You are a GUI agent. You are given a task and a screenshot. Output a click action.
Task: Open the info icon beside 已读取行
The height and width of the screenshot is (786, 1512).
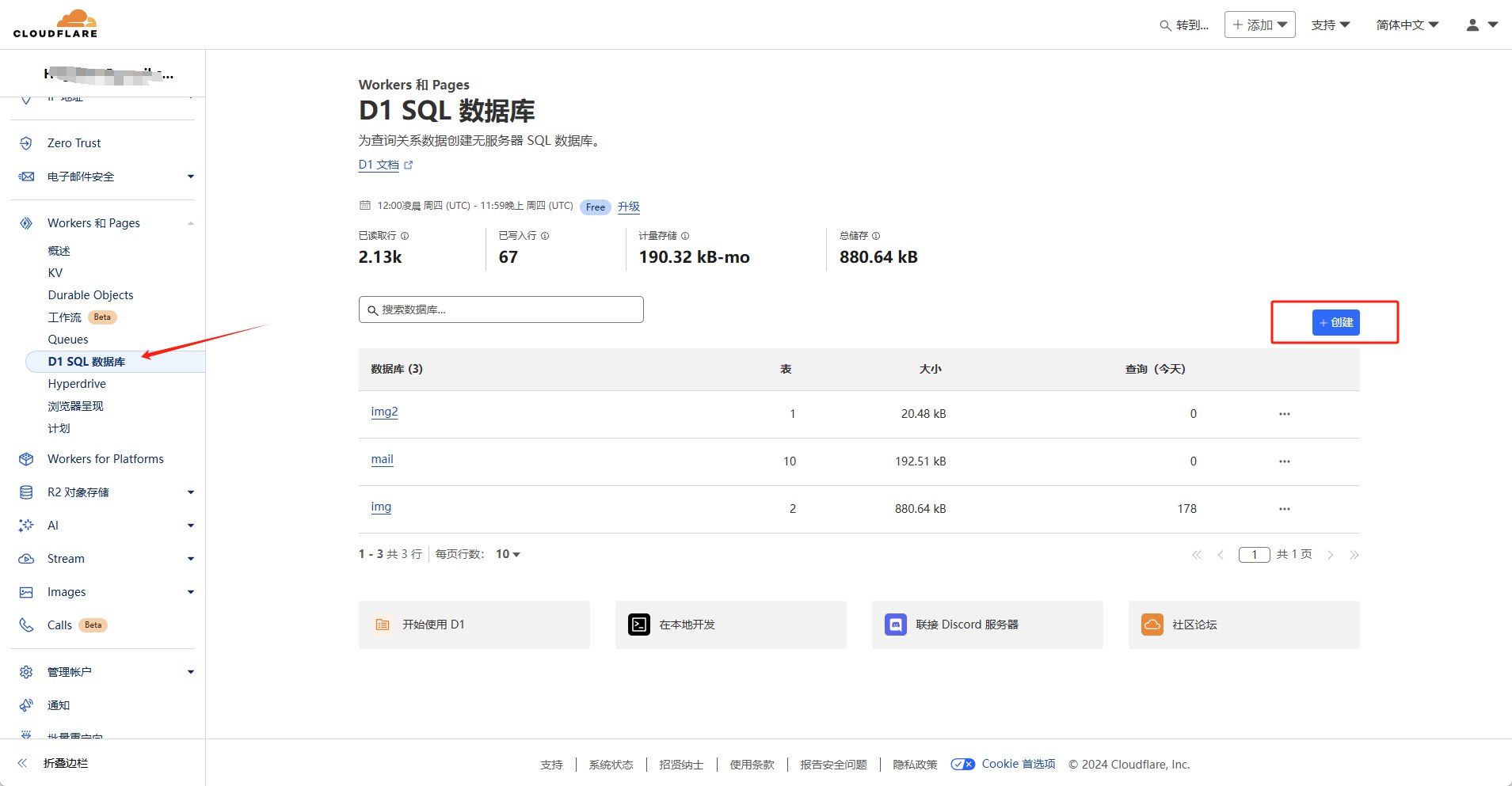405,236
